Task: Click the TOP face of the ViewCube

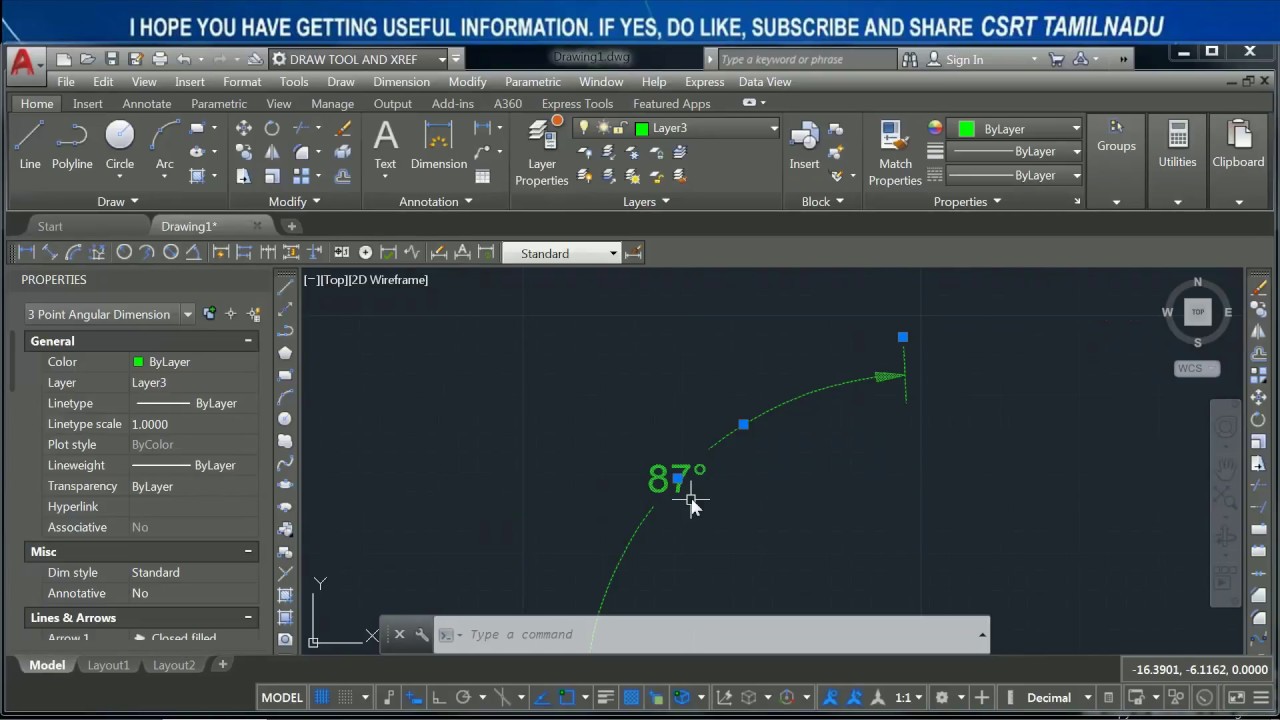Action: 1198,312
